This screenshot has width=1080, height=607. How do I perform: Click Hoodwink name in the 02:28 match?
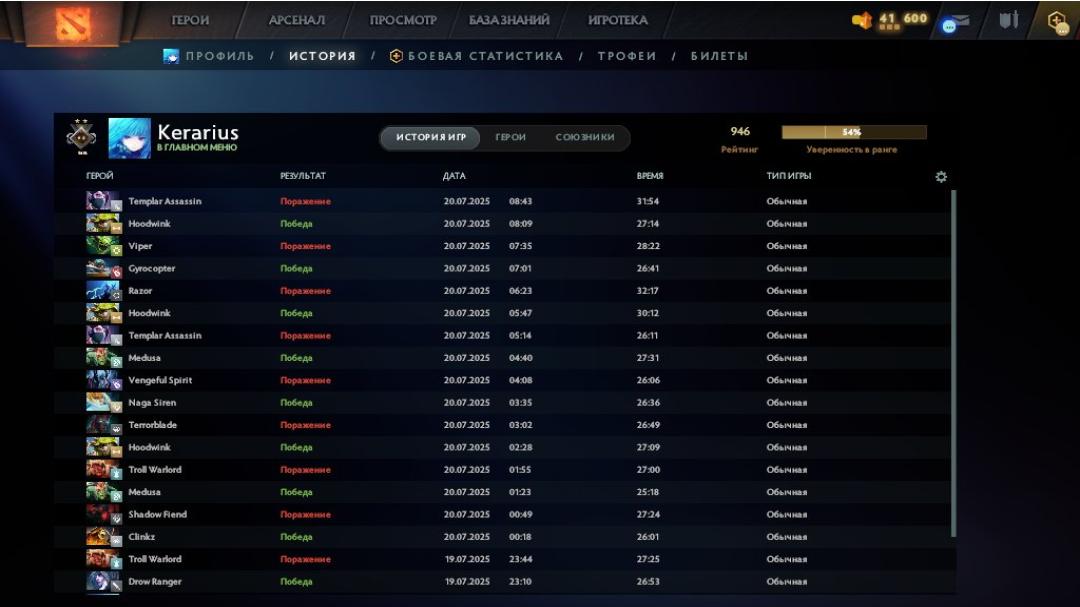click(149, 447)
